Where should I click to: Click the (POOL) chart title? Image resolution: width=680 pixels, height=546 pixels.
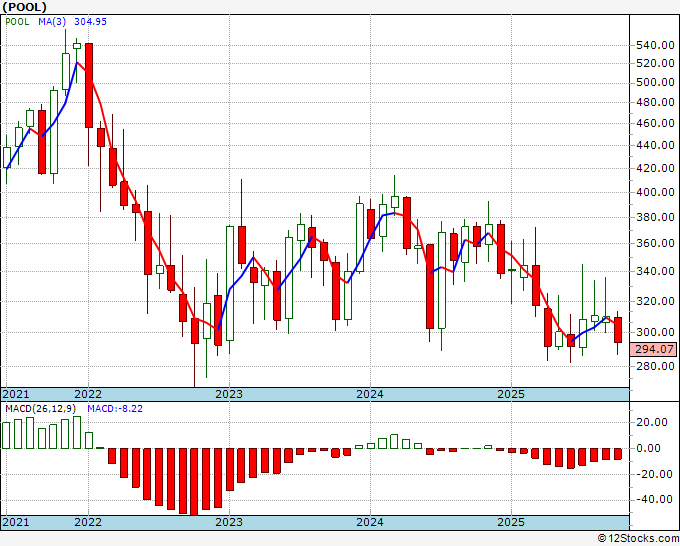pyautogui.click(x=25, y=7)
